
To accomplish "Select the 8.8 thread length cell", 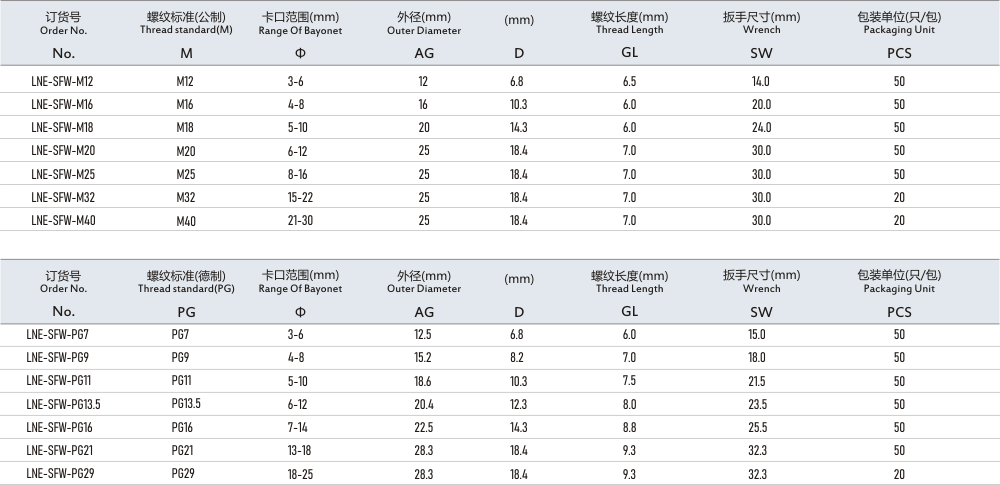I will 629,427.
